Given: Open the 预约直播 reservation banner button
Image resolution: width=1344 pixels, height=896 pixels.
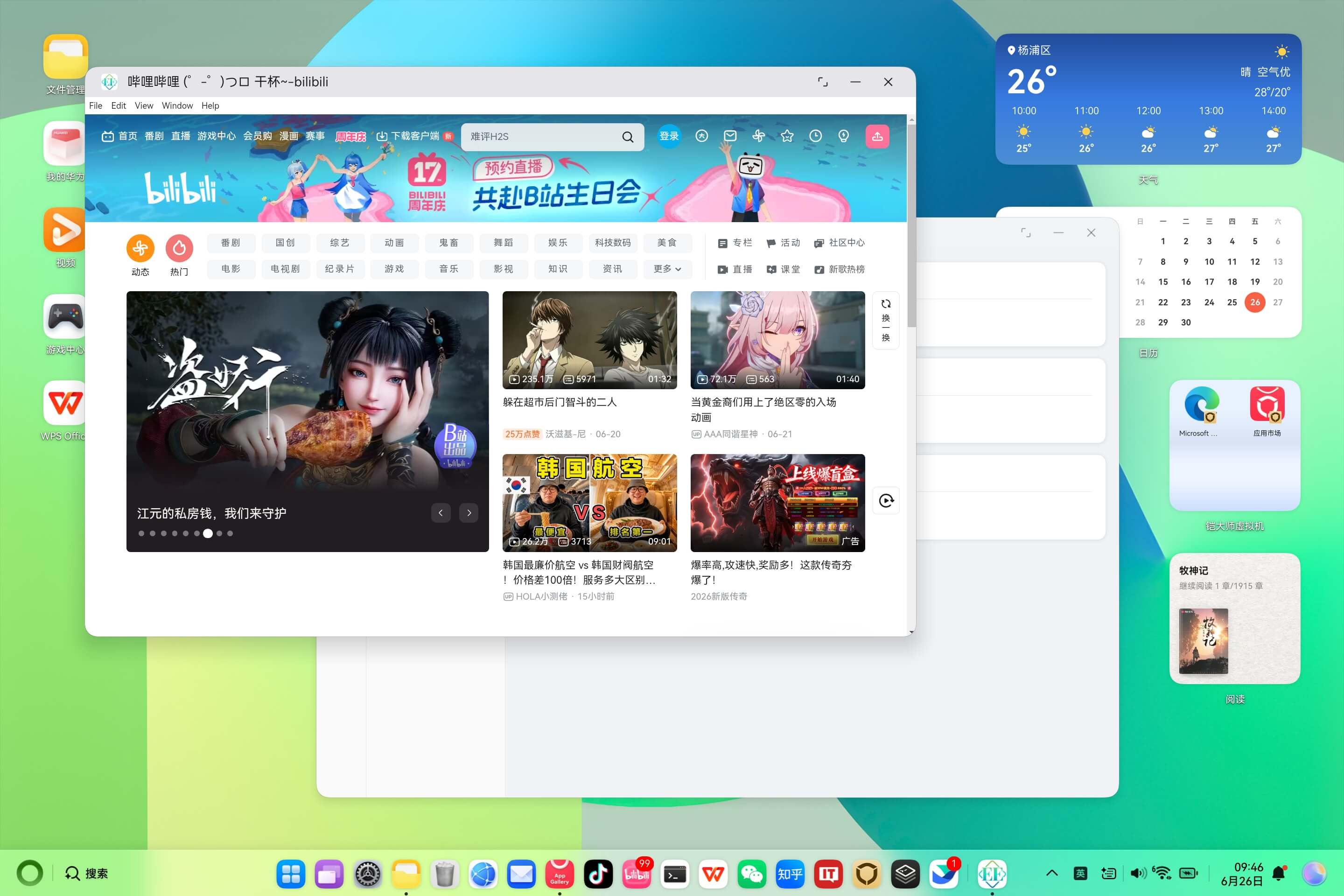Looking at the screenshot, I should [x=513, y=168].
